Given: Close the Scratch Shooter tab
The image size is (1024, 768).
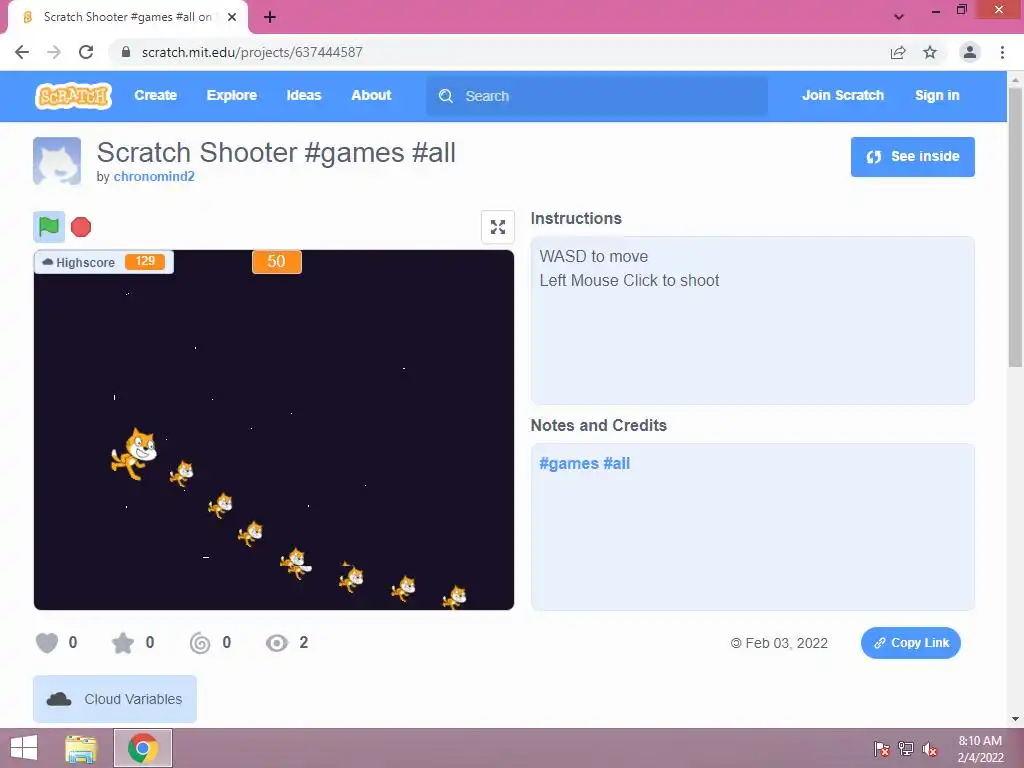Looking at the screenshot, I should click(x=232, y=17).
